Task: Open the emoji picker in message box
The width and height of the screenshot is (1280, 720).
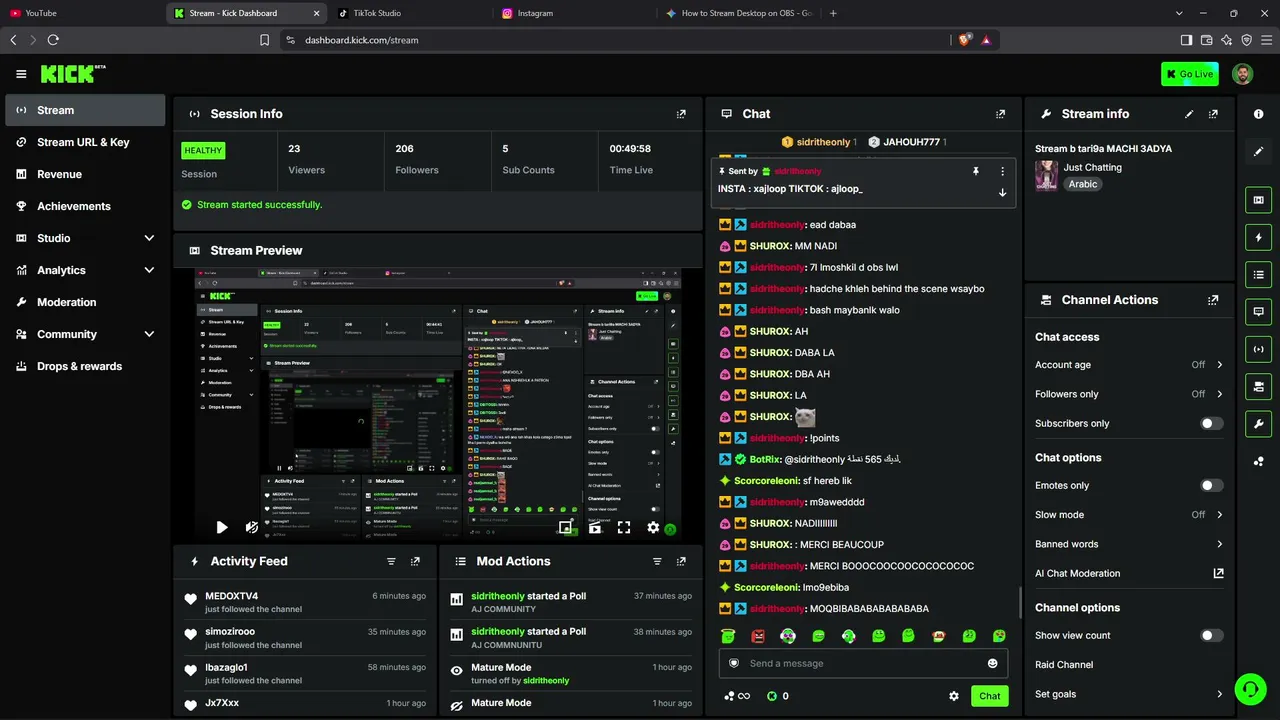Action: point(992,663)
